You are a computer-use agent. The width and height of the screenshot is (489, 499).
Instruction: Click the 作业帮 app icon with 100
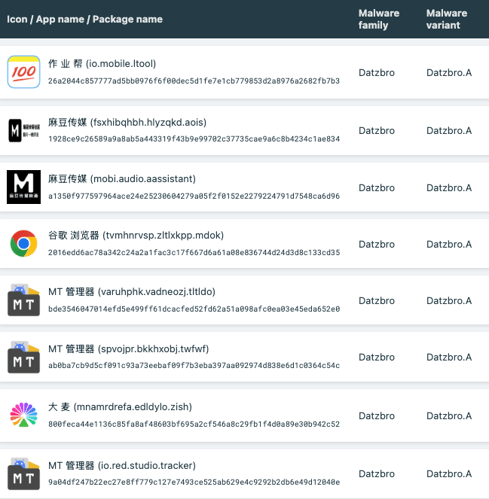click(x=24, y=72)
